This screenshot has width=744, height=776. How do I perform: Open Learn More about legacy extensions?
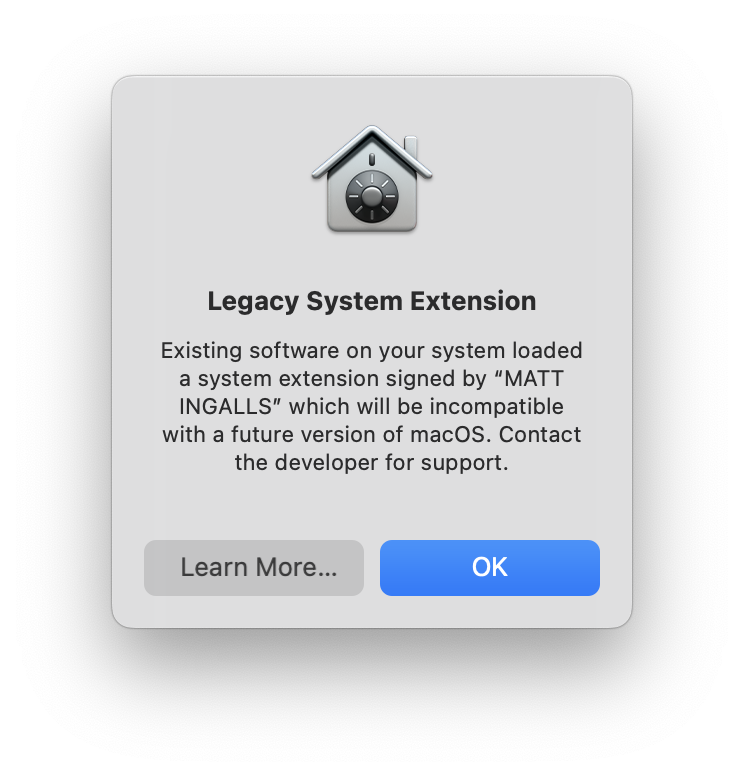(254, 568)
